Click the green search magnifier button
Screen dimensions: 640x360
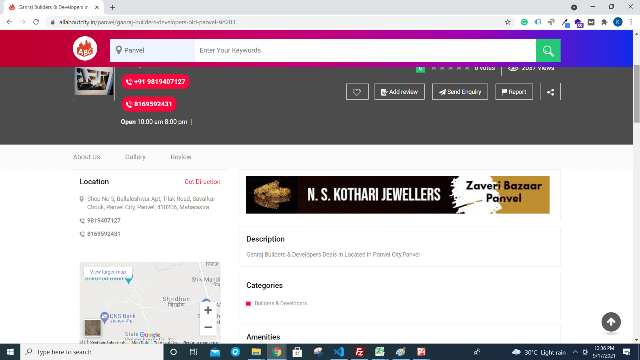click(x=548, y=51)
